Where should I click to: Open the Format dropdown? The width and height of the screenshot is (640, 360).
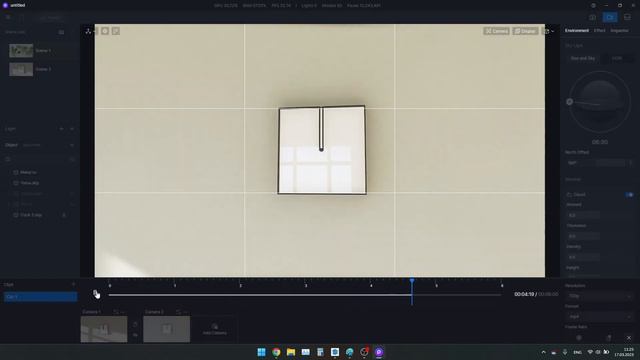pyautogui.click(x=599, y=316)
